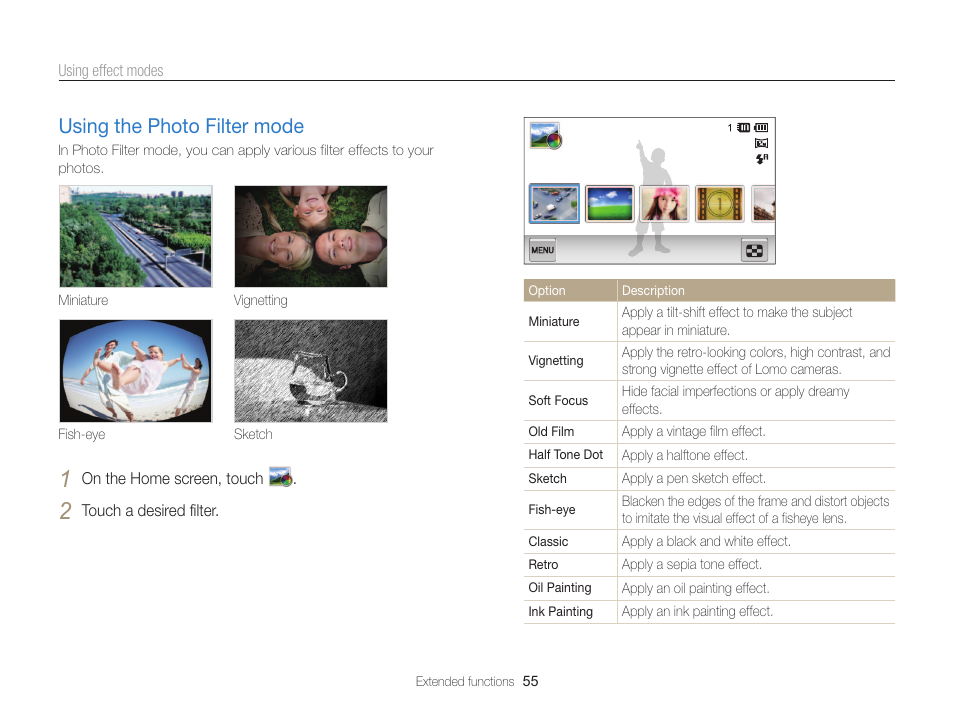Click 'Apply a sepia tone effect.' description
The image size is (954, 720).
[692, 565]
